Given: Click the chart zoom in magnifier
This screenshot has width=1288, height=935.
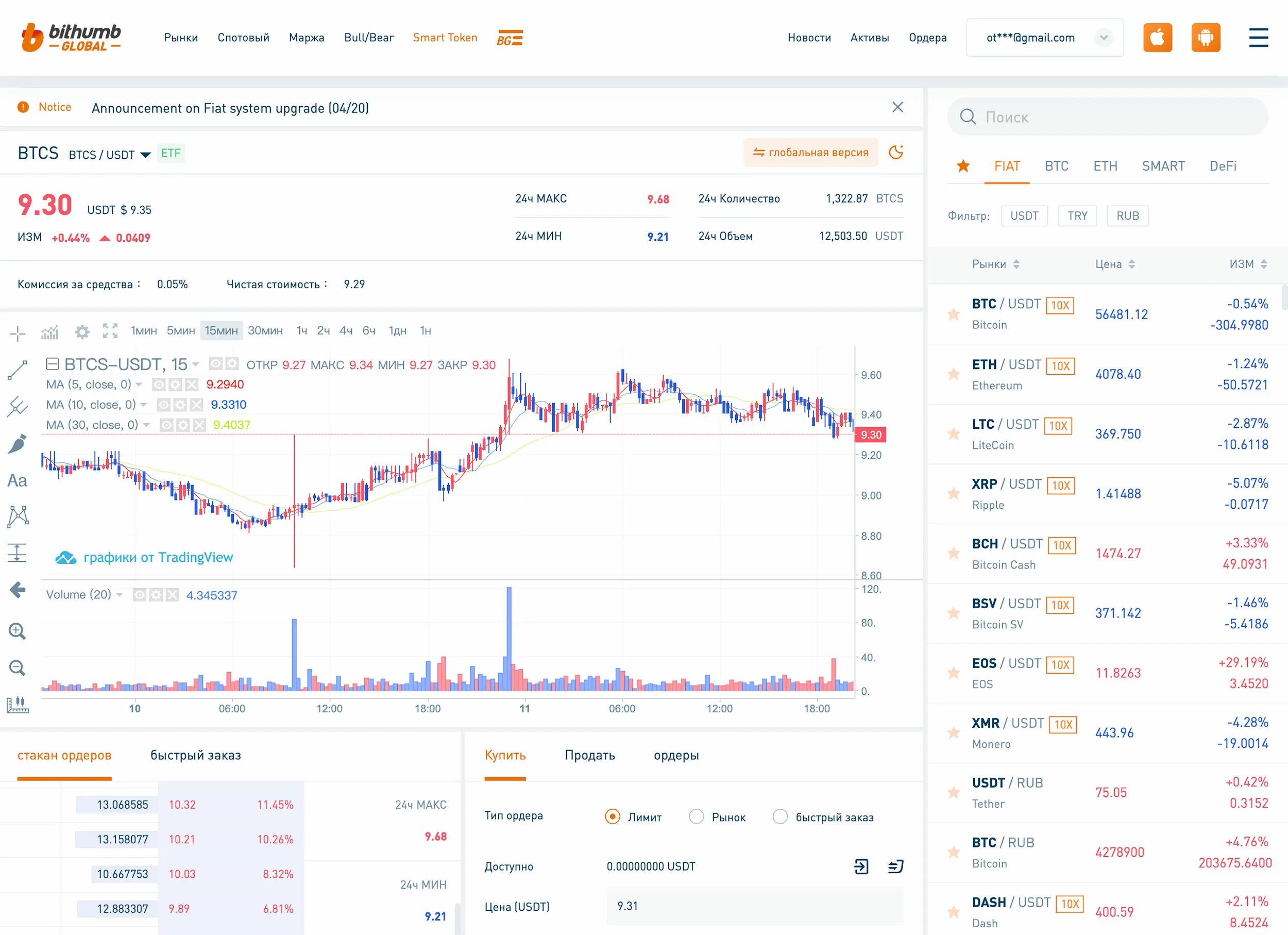Looking at the screenshot, I should [x=17, y=631].
